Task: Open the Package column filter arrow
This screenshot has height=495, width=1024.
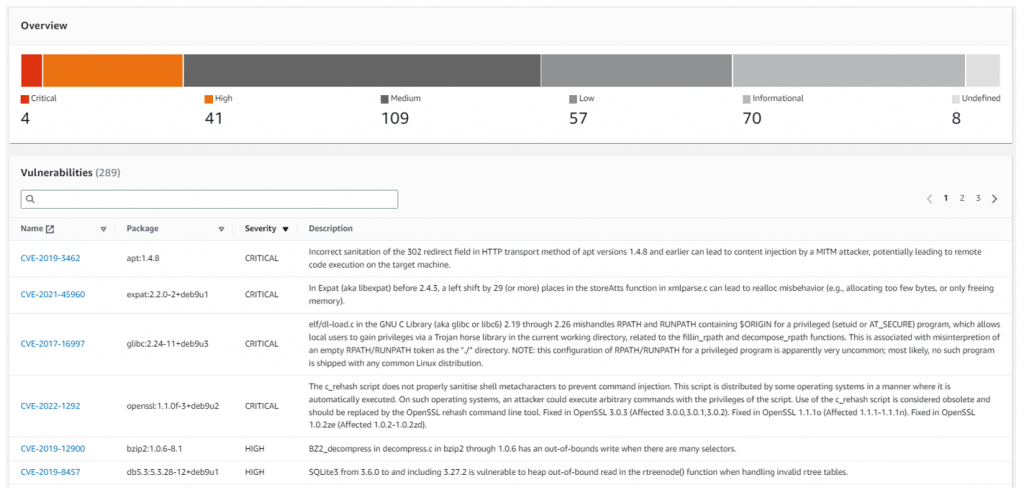Action: click(221, 229)
